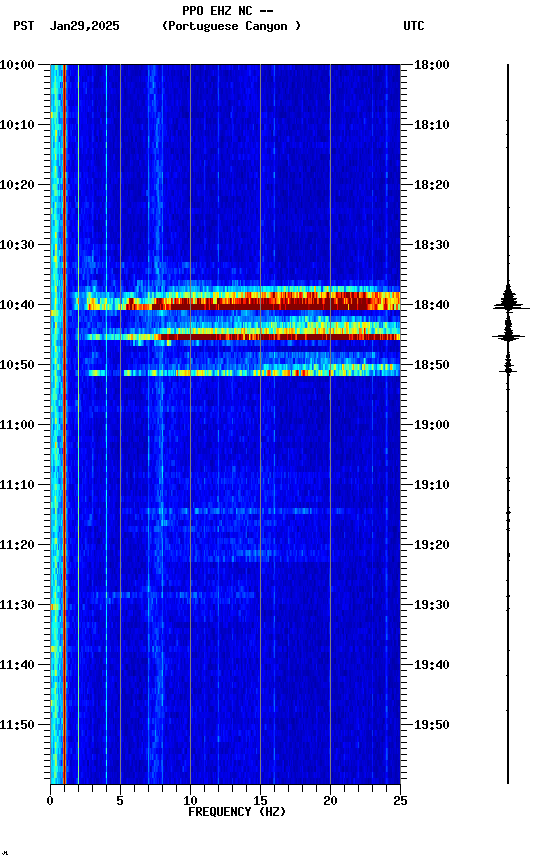Click the PST time label 10:30
The image size is (552, 864).
point(17,245)
